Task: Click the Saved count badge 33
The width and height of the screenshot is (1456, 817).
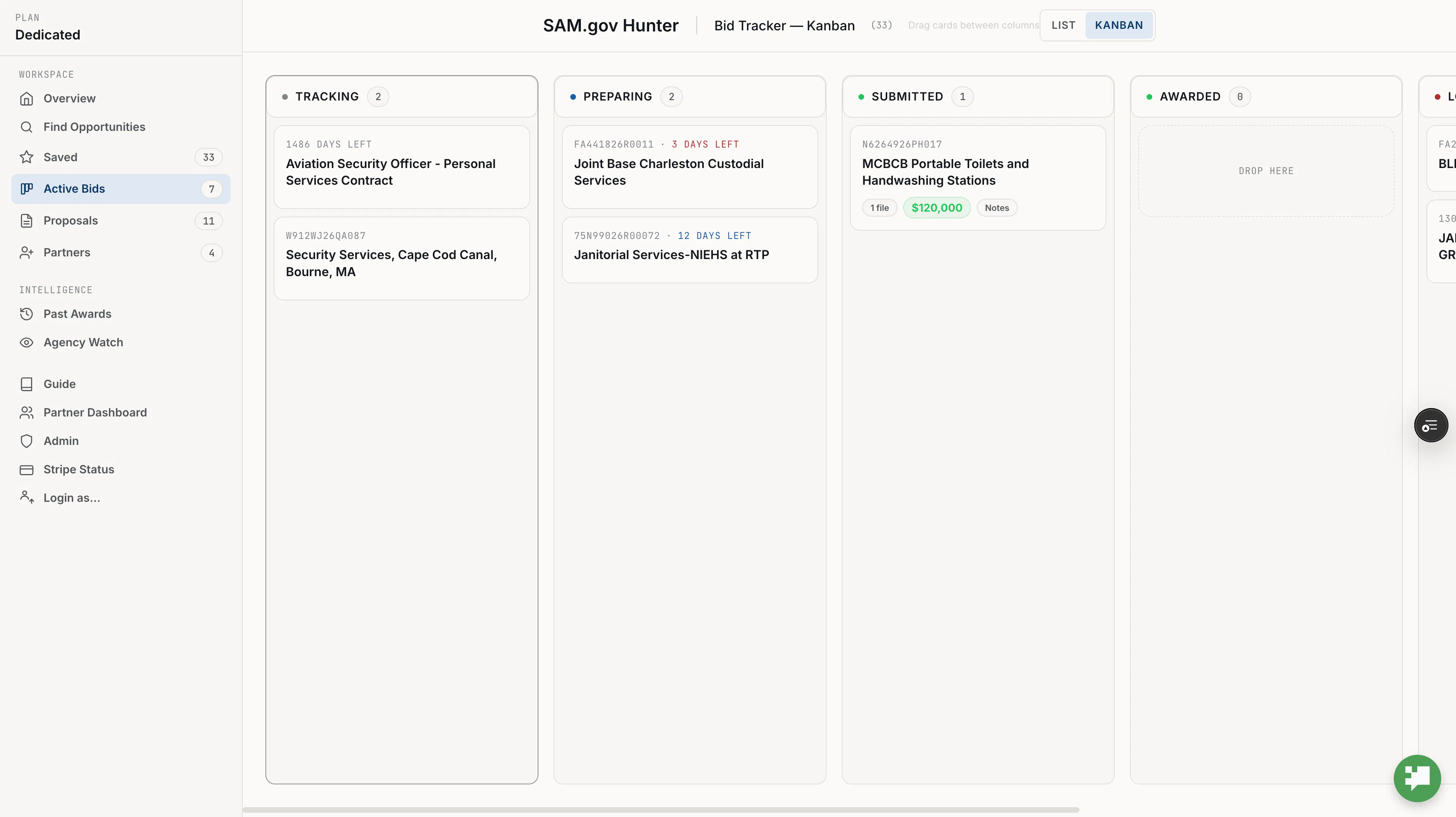Action: [x=209, y=157]
